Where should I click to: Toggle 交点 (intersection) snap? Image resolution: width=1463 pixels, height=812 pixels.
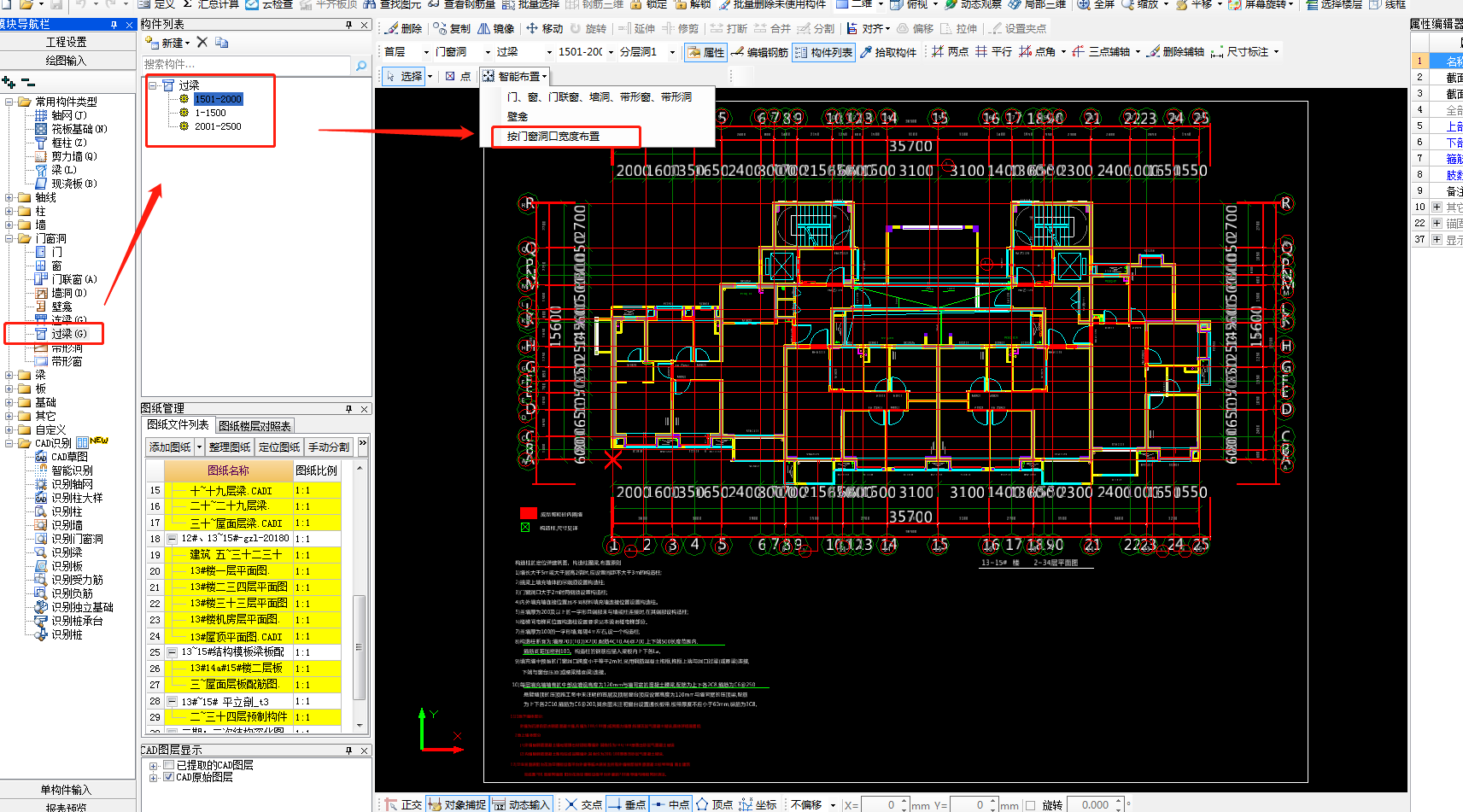(x=584, y=804)
